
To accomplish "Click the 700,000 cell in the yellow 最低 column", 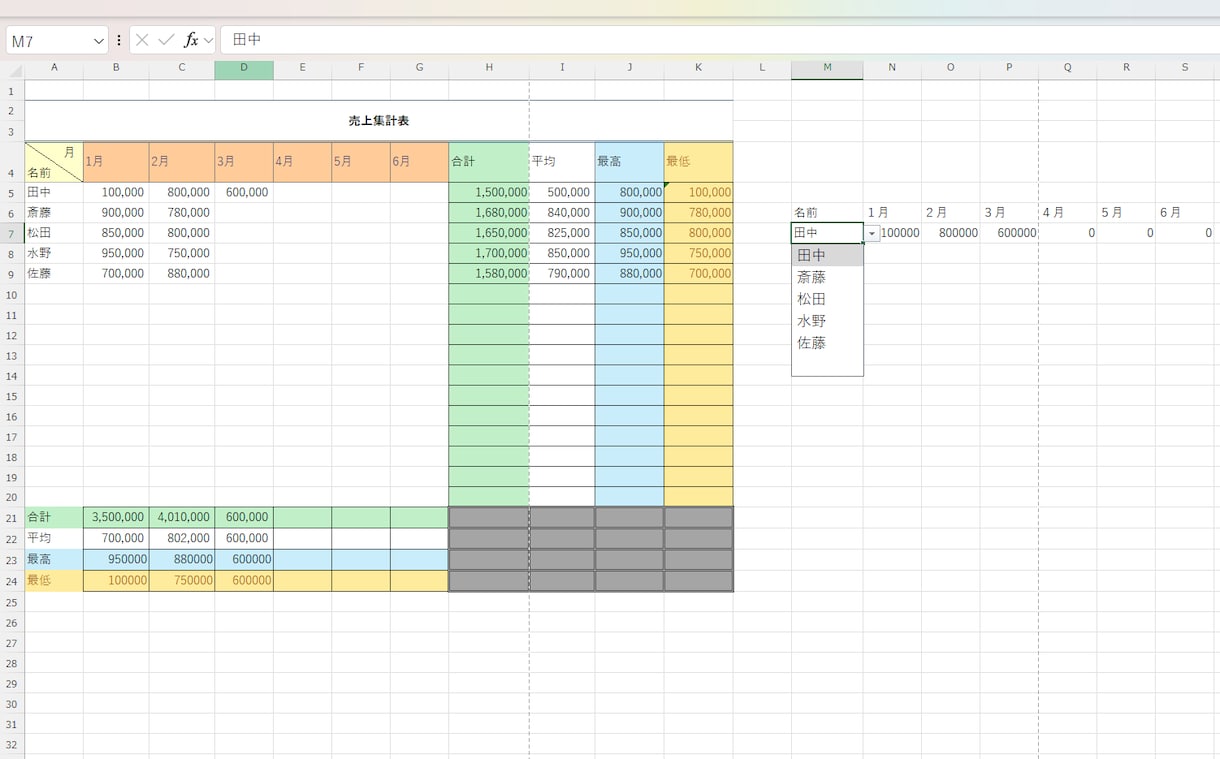I will tap(698, 273).
